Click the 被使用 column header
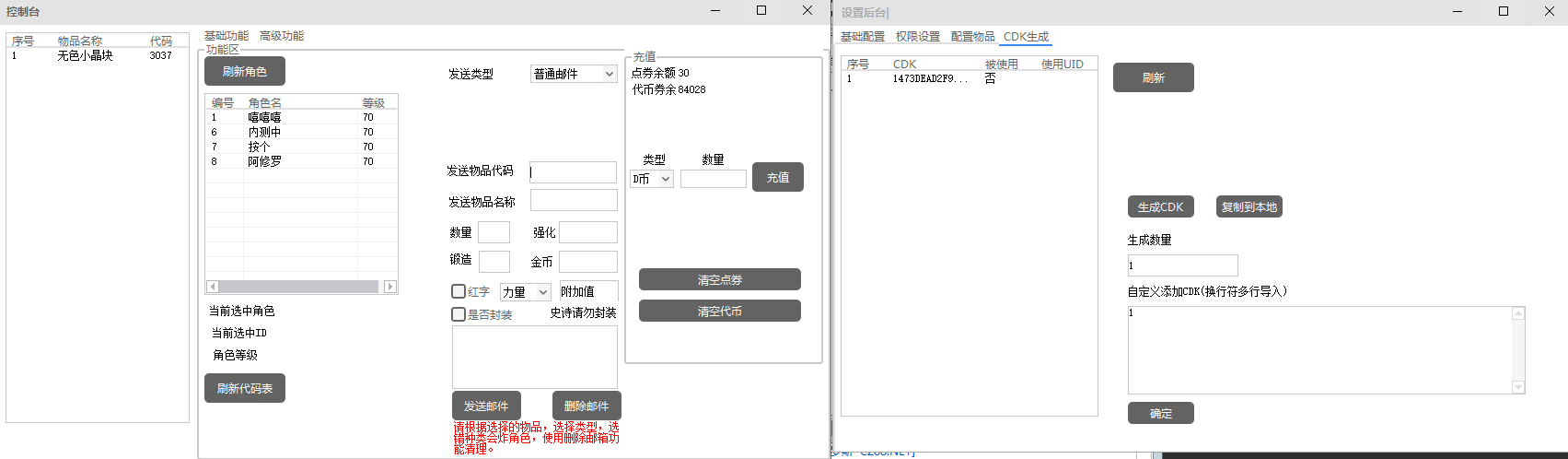 (x=1002, y=64)
